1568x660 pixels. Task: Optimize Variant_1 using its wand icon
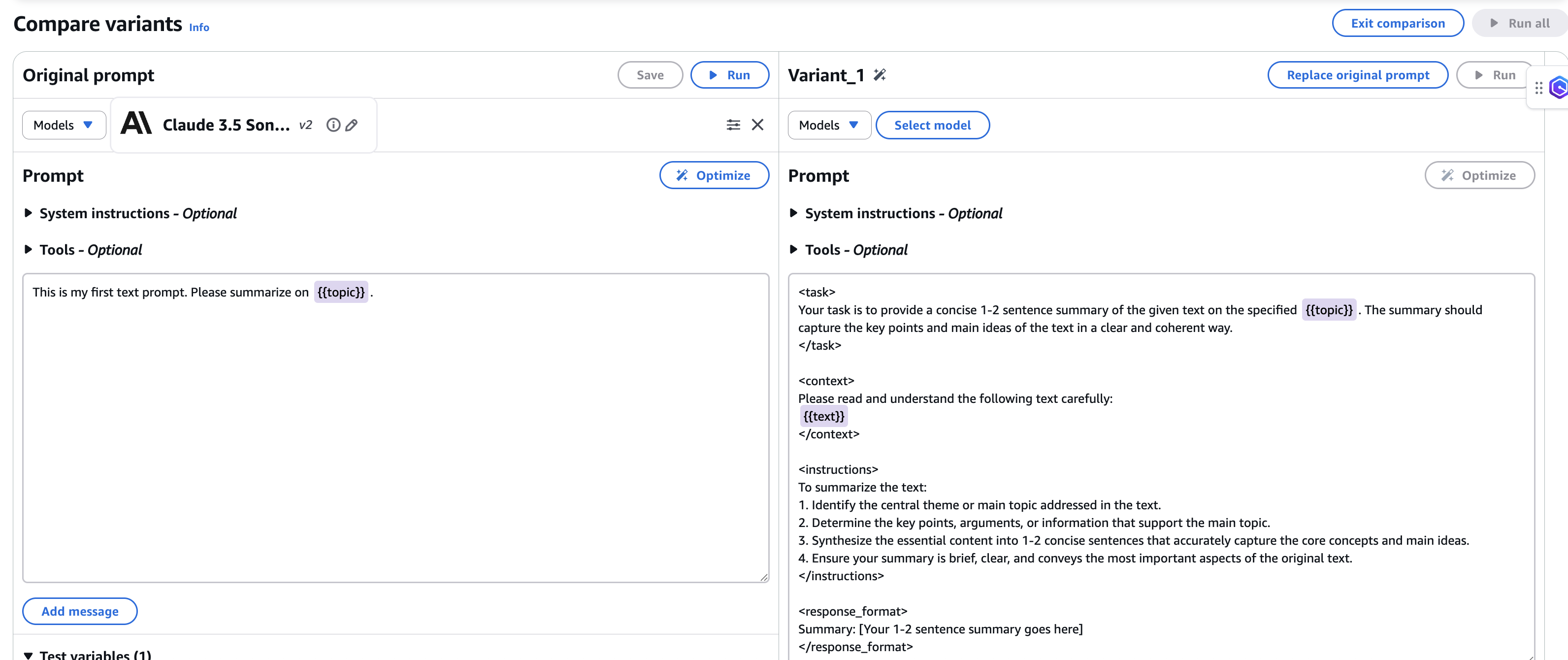[x=1480, y=175]
